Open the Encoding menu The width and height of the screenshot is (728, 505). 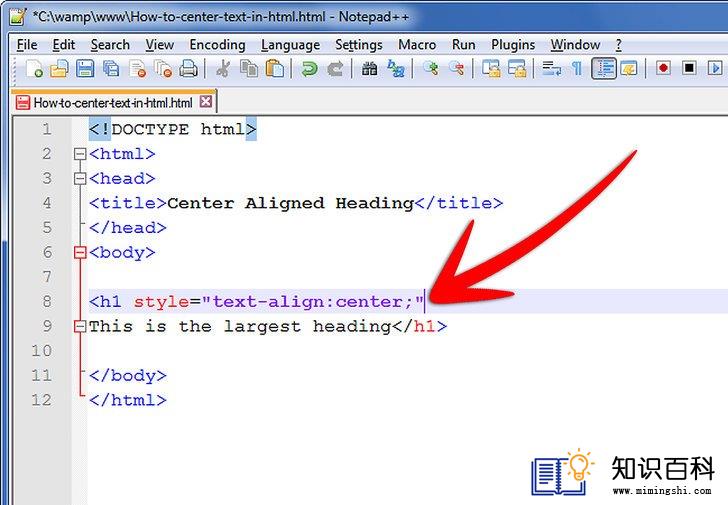click(217, 45)
